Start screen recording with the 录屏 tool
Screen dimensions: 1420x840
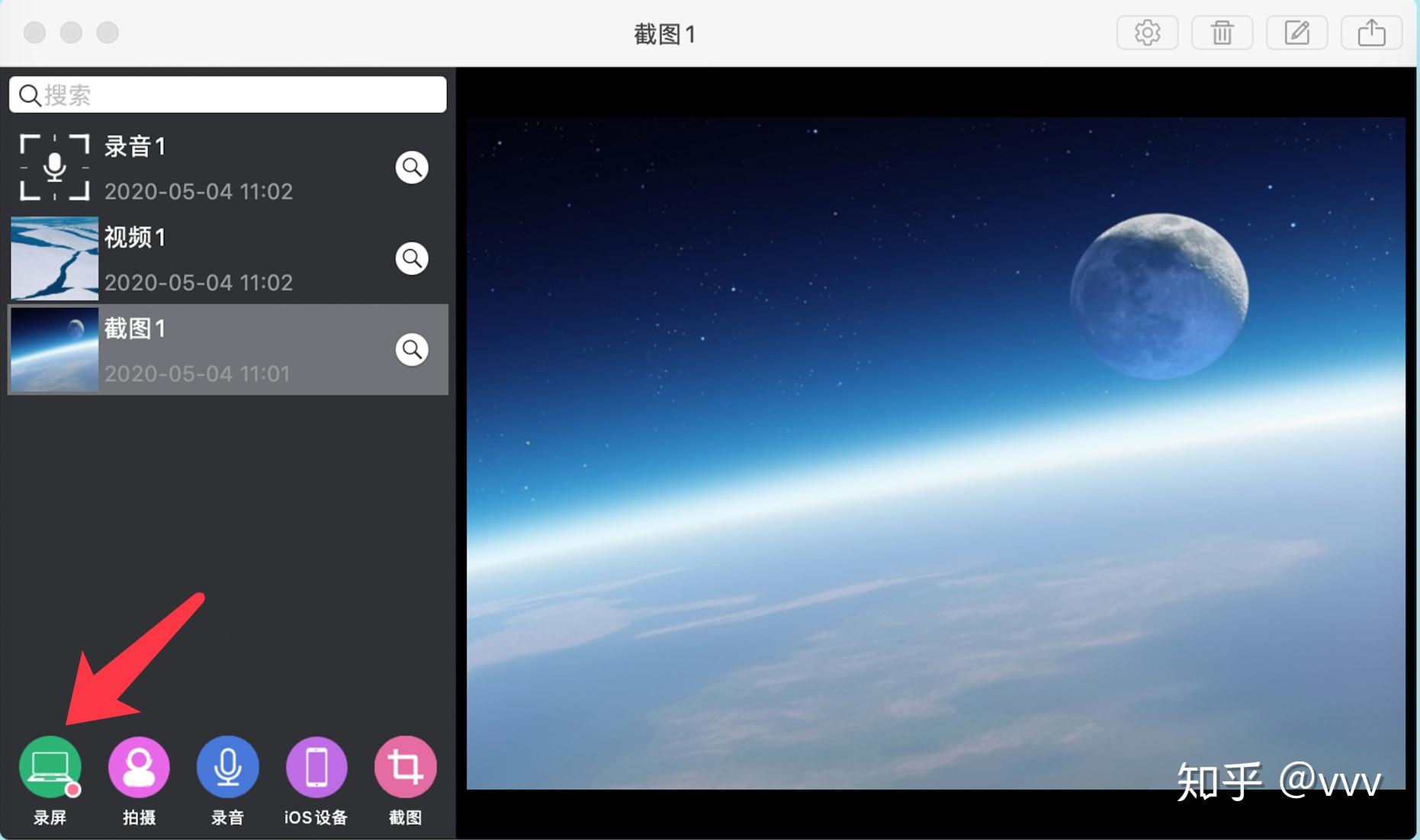[50, 768]
